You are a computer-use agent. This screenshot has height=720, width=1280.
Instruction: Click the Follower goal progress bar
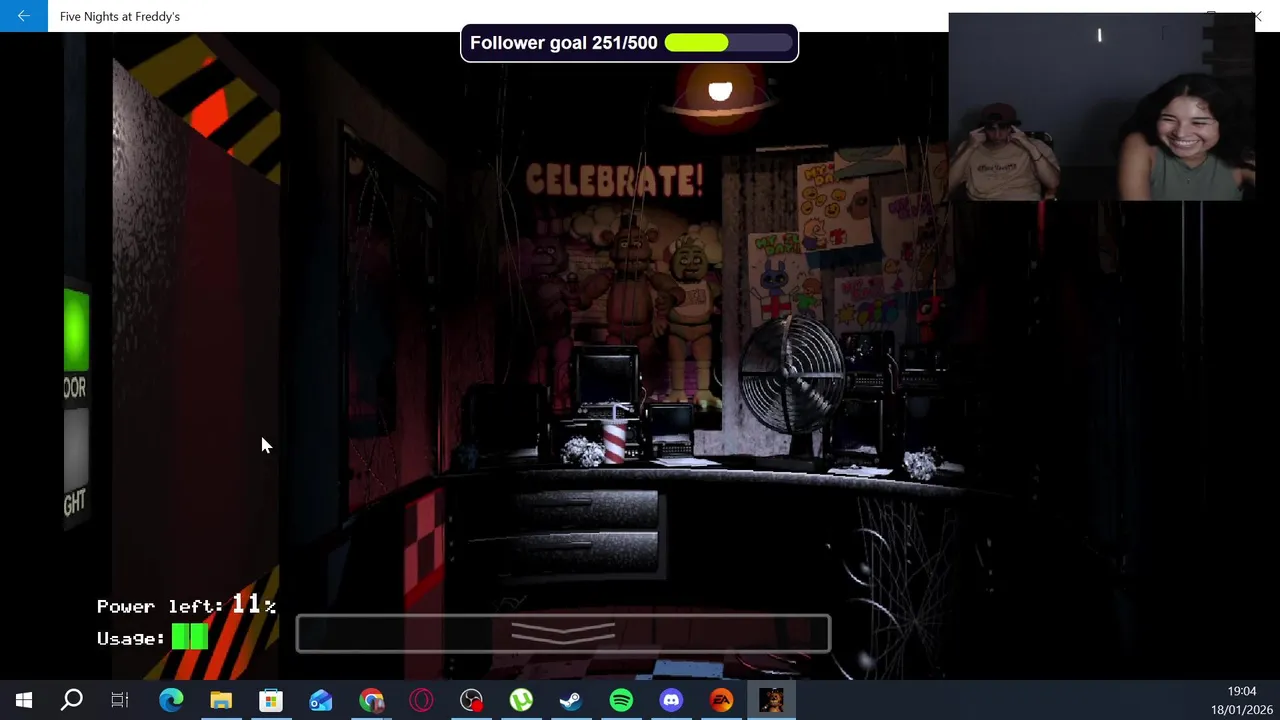coord(727,43)
